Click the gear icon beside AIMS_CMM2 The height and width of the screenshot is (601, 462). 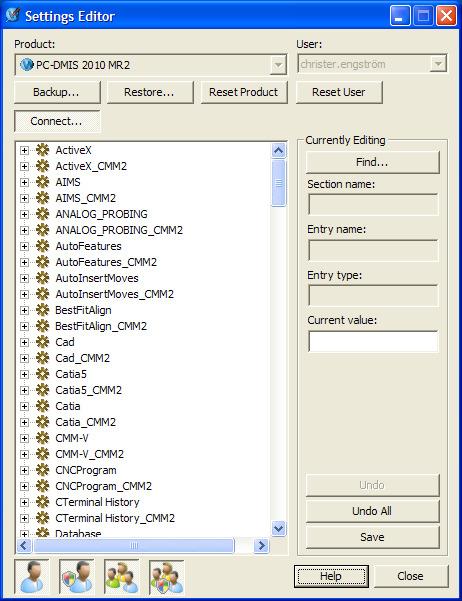[43, 198]
